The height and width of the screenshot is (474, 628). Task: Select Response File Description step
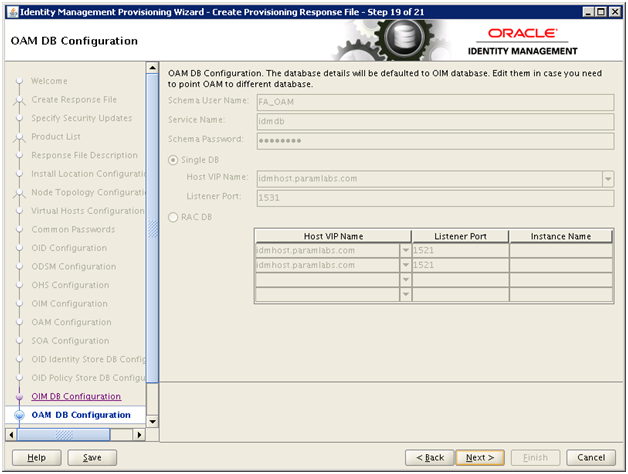click(x=85, y=155)
